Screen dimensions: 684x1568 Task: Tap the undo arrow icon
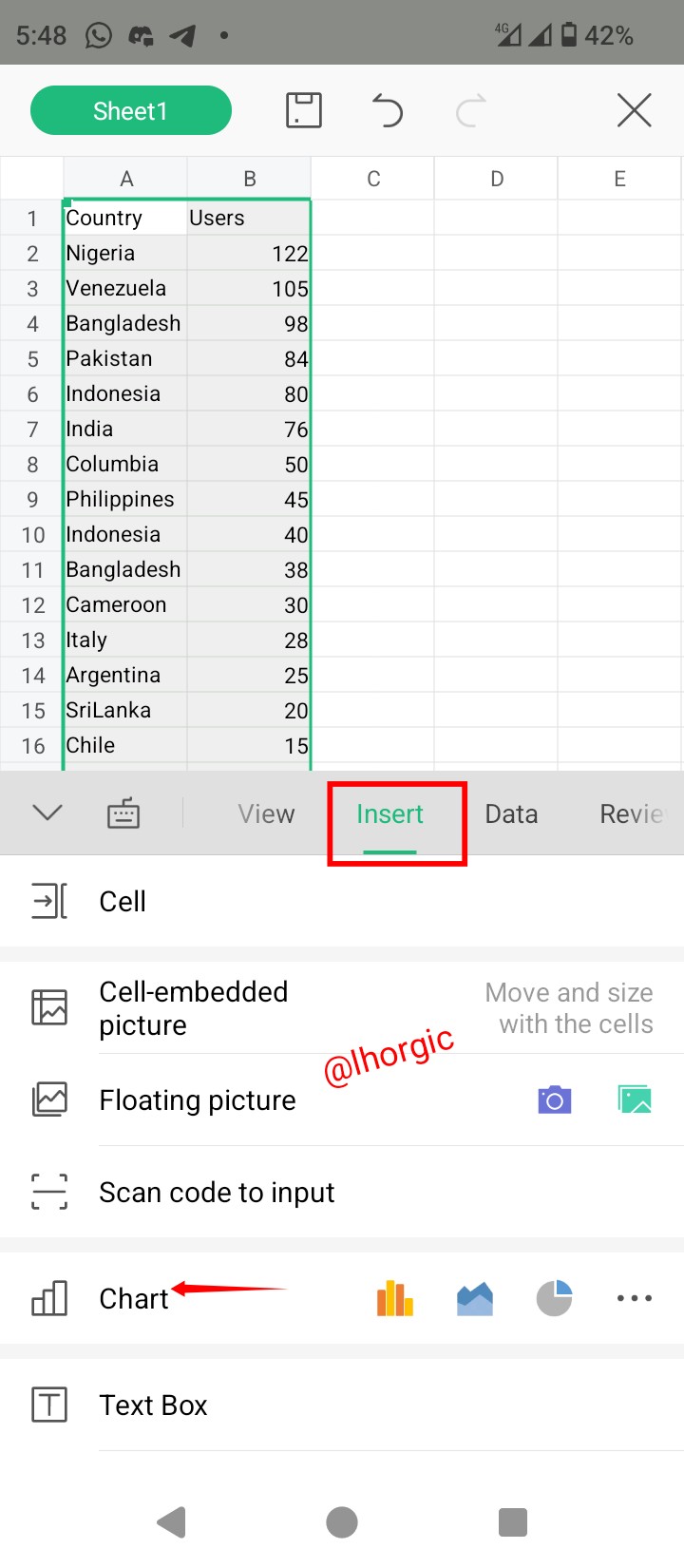click(387, 110)
